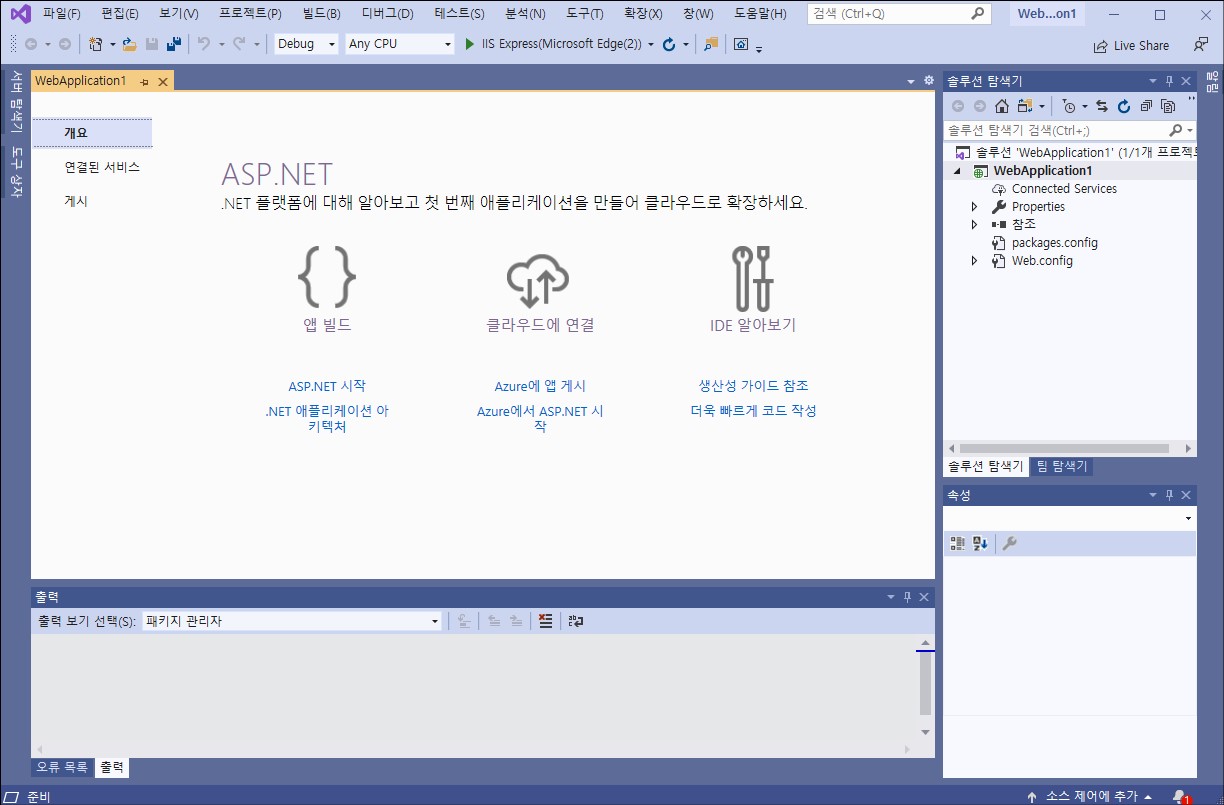This screenshot has height=805, width=1224.
Task: Click the Refresh icon in Solution Explorer
Action: 1124,106
